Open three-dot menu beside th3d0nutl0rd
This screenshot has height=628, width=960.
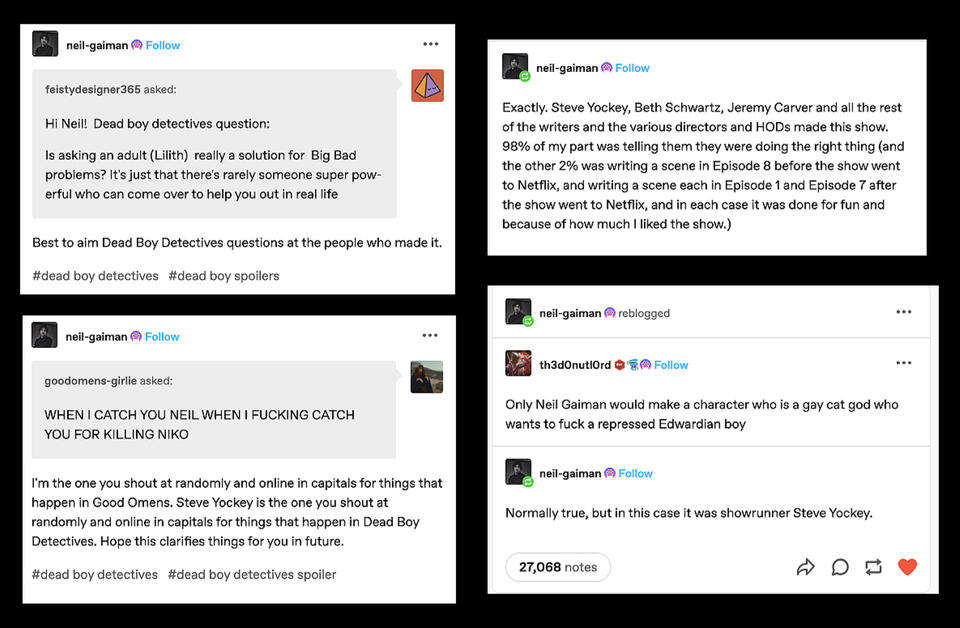[904, 363]
